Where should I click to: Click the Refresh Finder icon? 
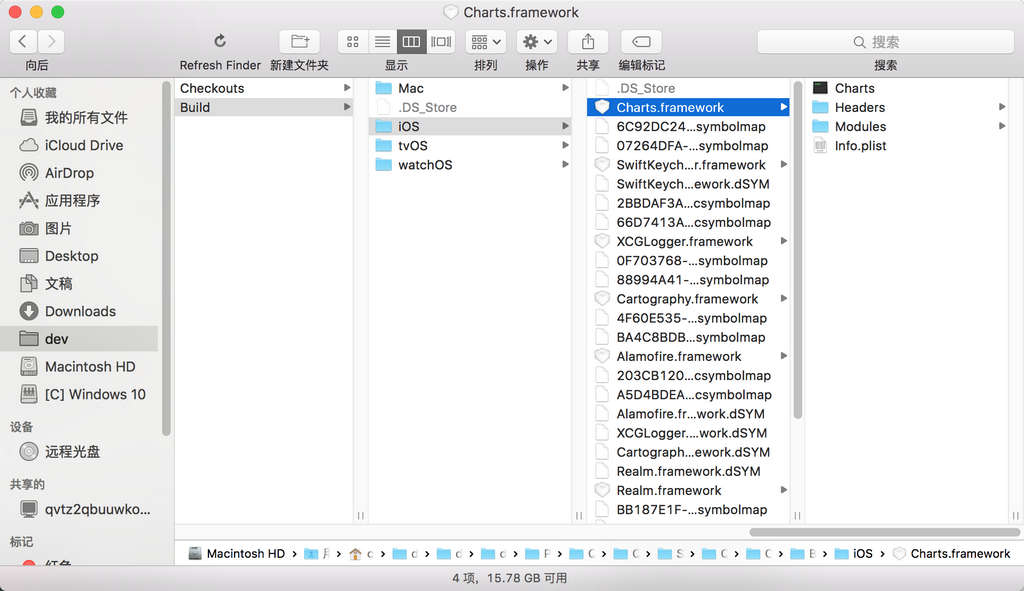click(x=220, y=42)
